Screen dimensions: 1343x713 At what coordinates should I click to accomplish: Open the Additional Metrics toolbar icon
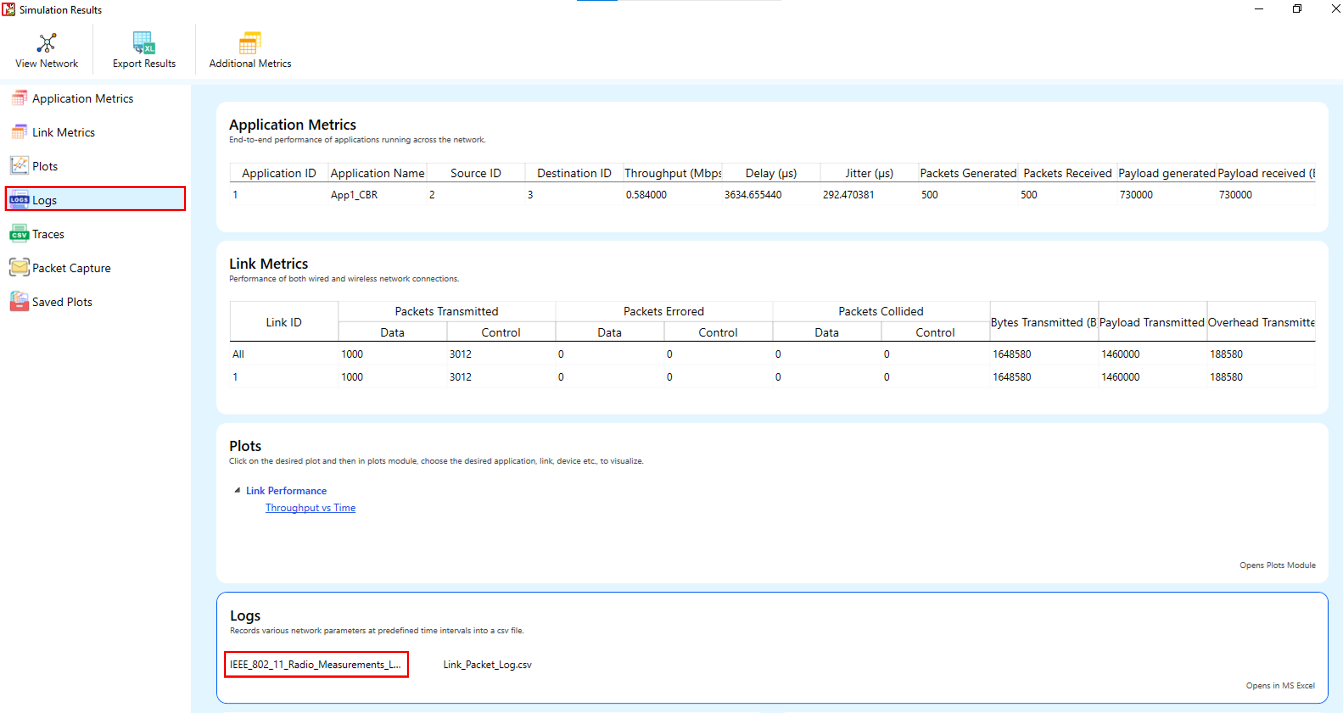249,43
